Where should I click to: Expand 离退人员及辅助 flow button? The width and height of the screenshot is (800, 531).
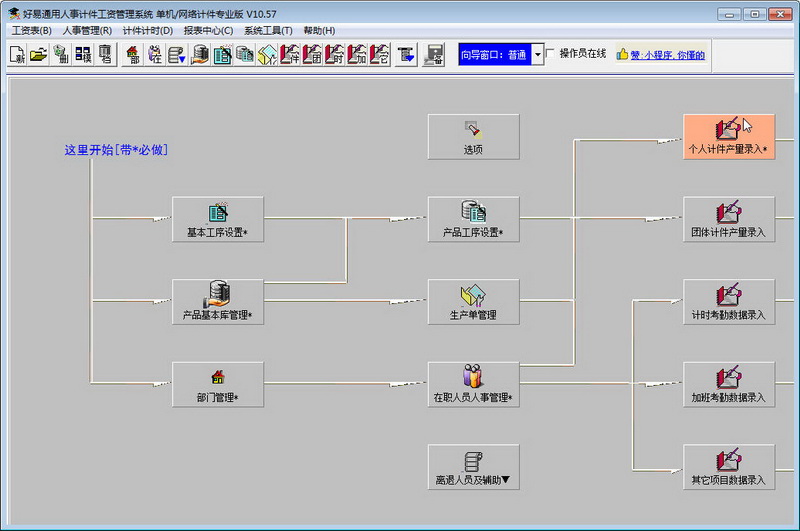click(x=473, y=467)
